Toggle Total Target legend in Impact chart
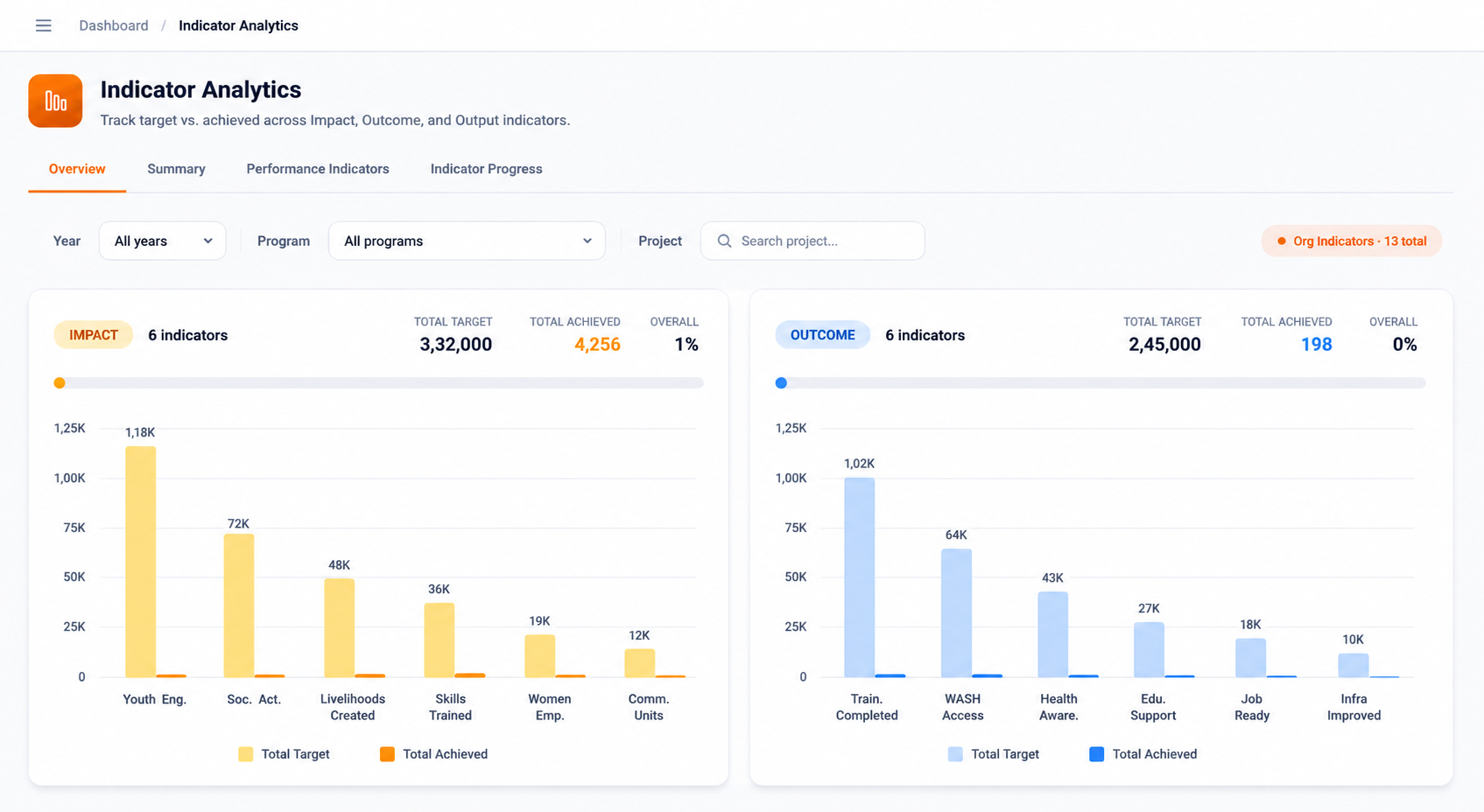 tap(284, 754)
